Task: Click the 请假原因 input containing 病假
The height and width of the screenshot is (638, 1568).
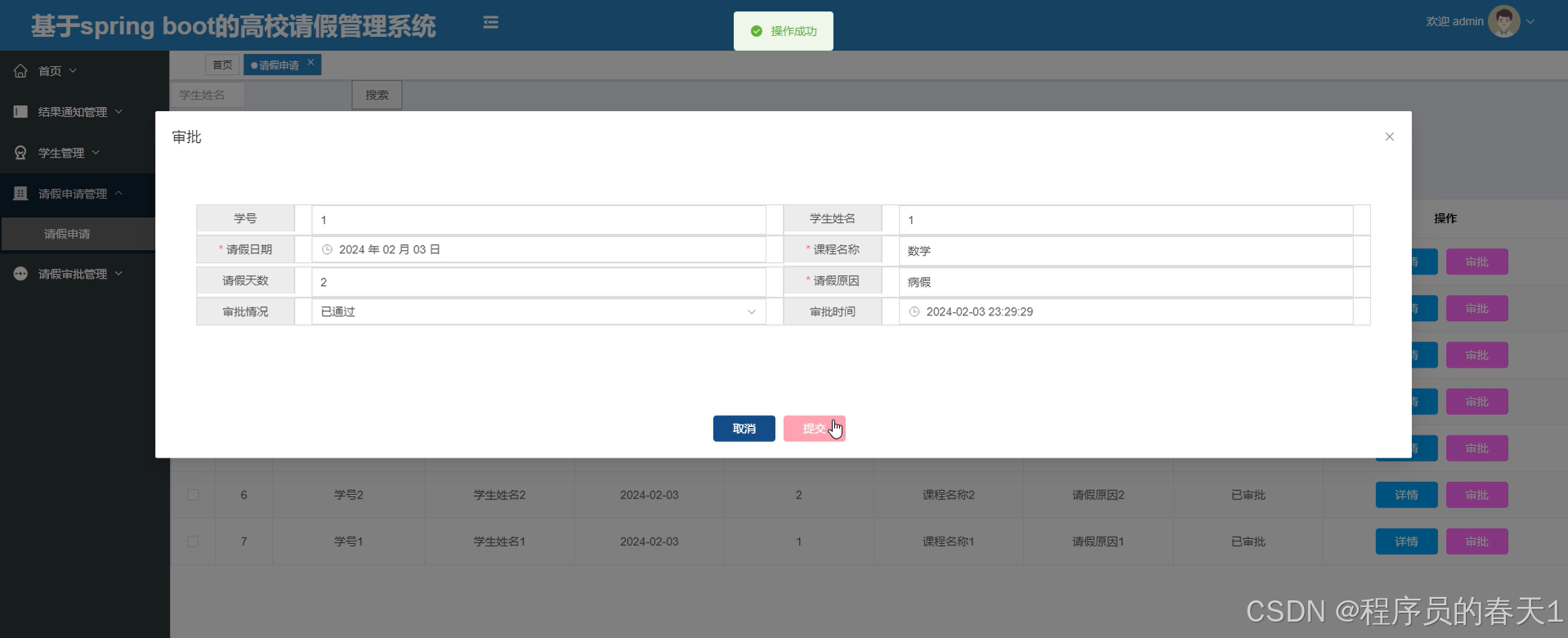Action: tap(1126, 282)
